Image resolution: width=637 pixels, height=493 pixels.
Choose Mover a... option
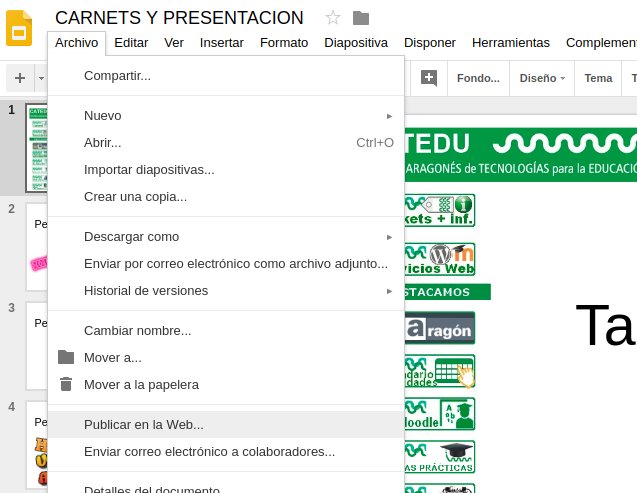(x=226, y=357)
